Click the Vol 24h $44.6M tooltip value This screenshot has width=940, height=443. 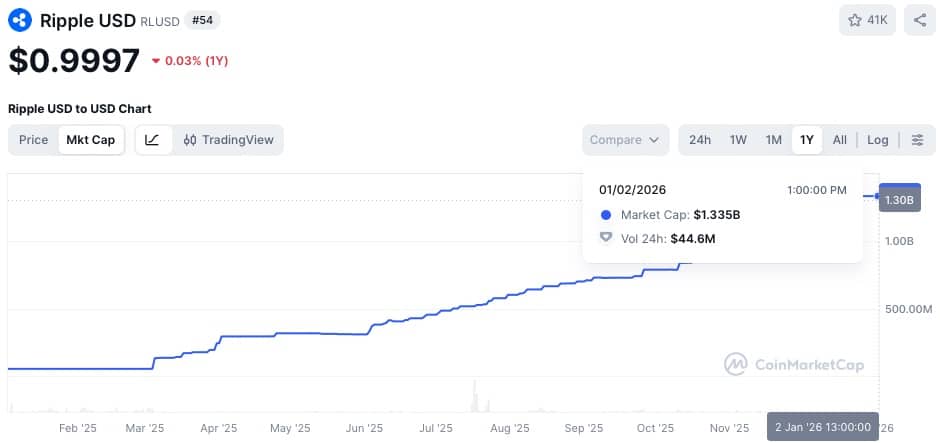[x=692, y=239]
